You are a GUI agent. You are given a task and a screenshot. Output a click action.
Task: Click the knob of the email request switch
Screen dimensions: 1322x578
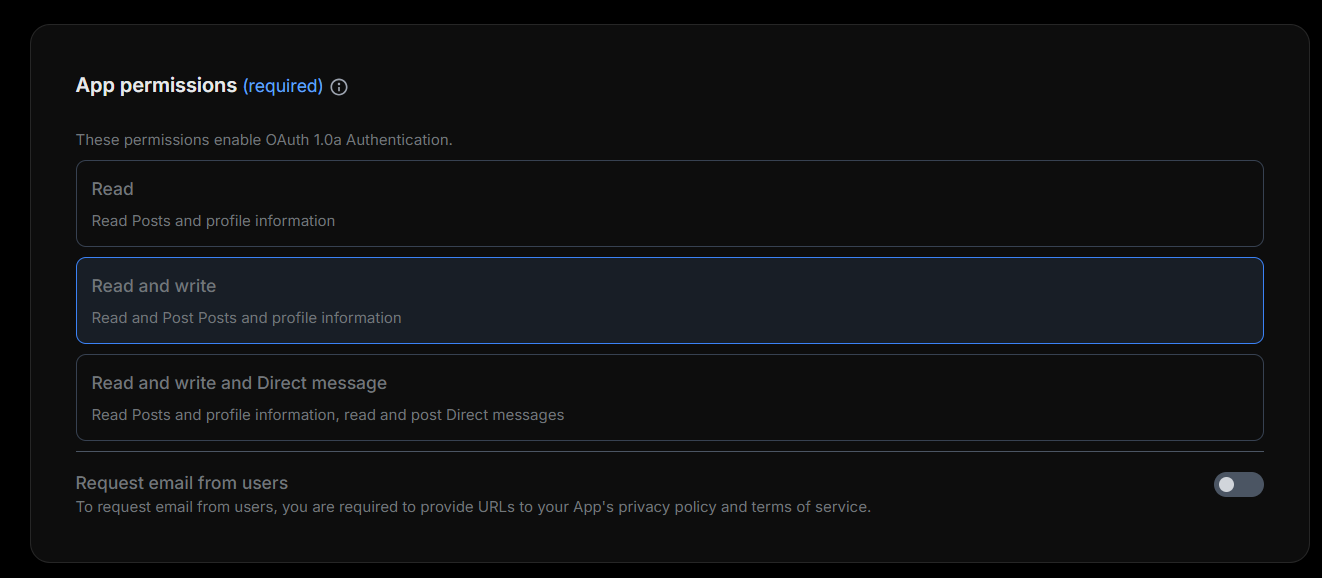[1227, 485]
